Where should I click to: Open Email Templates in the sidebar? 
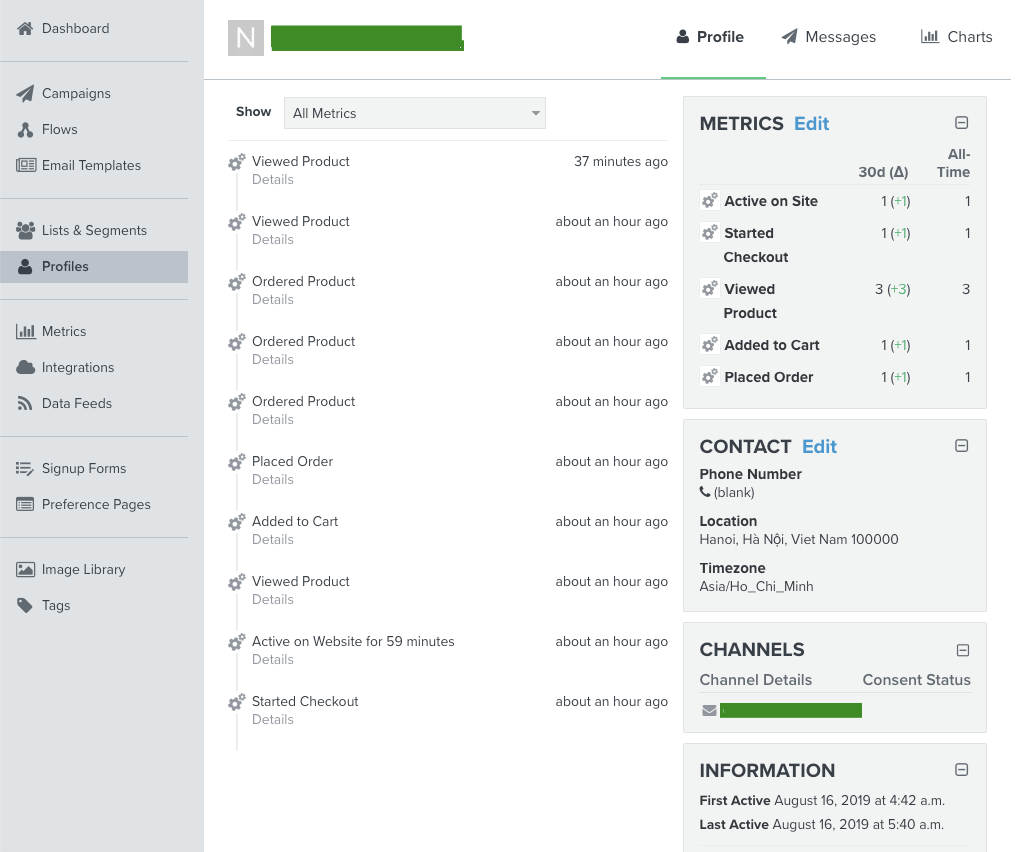pos(91,165)
